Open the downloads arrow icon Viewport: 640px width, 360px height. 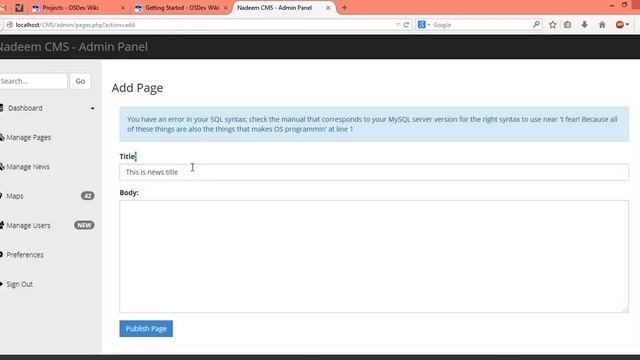click(x=584, y=25)
